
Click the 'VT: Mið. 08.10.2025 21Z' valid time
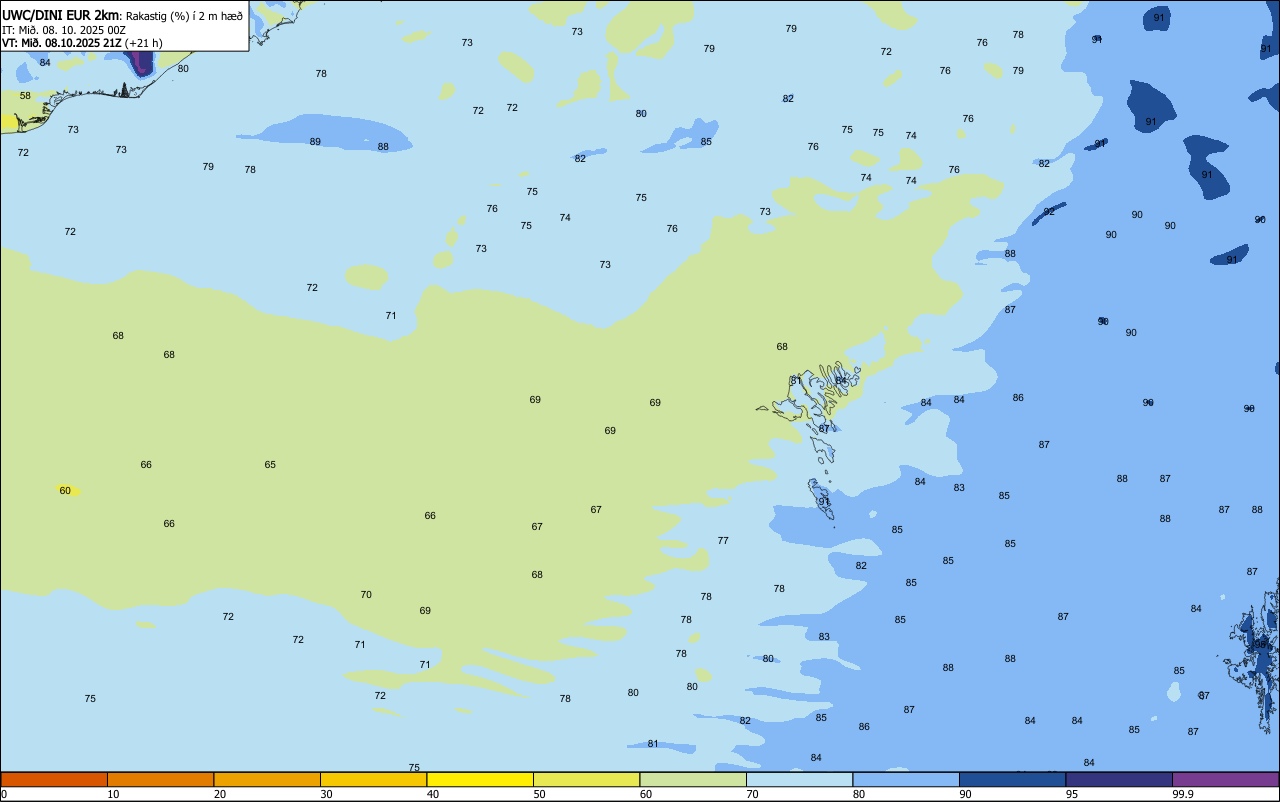click(x=62, y=43)
